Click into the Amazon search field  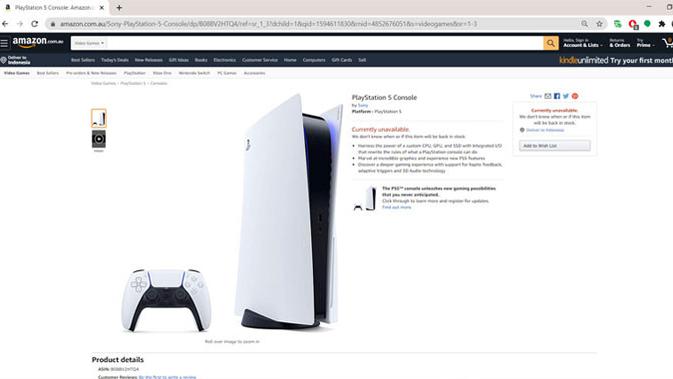[x=325, y=43]
